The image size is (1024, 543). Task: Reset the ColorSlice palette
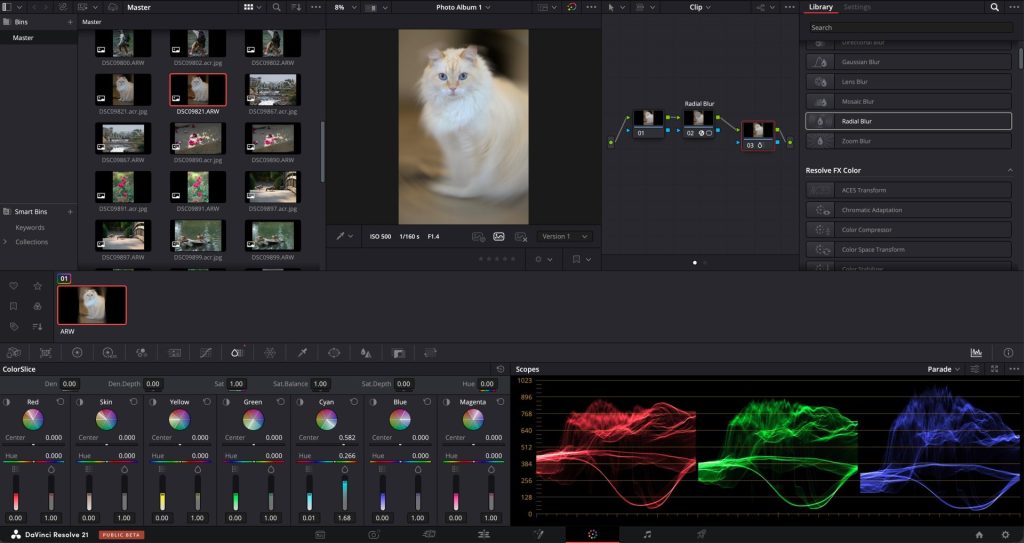click(x=500, y=369)
